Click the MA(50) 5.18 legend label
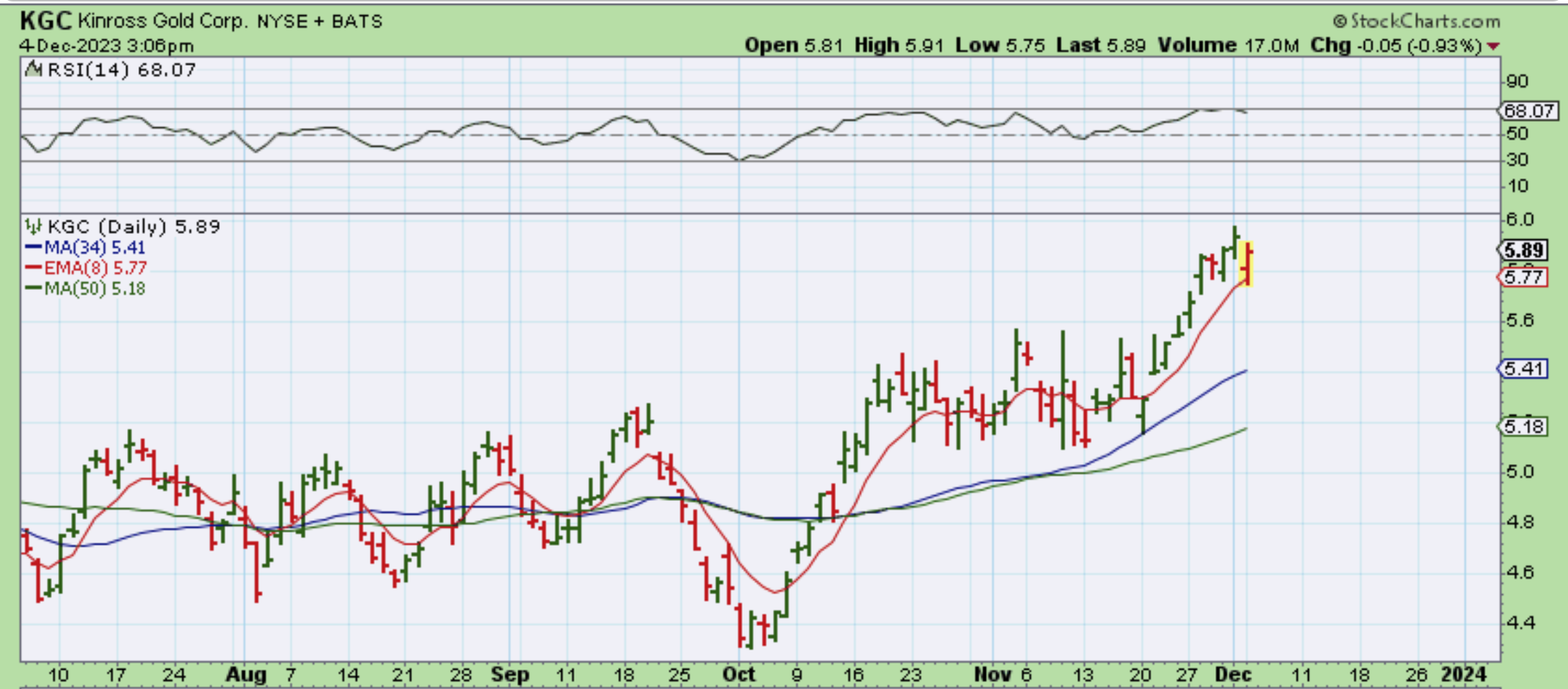Viewport: 1568px width, 689px height. coord(95,288)
